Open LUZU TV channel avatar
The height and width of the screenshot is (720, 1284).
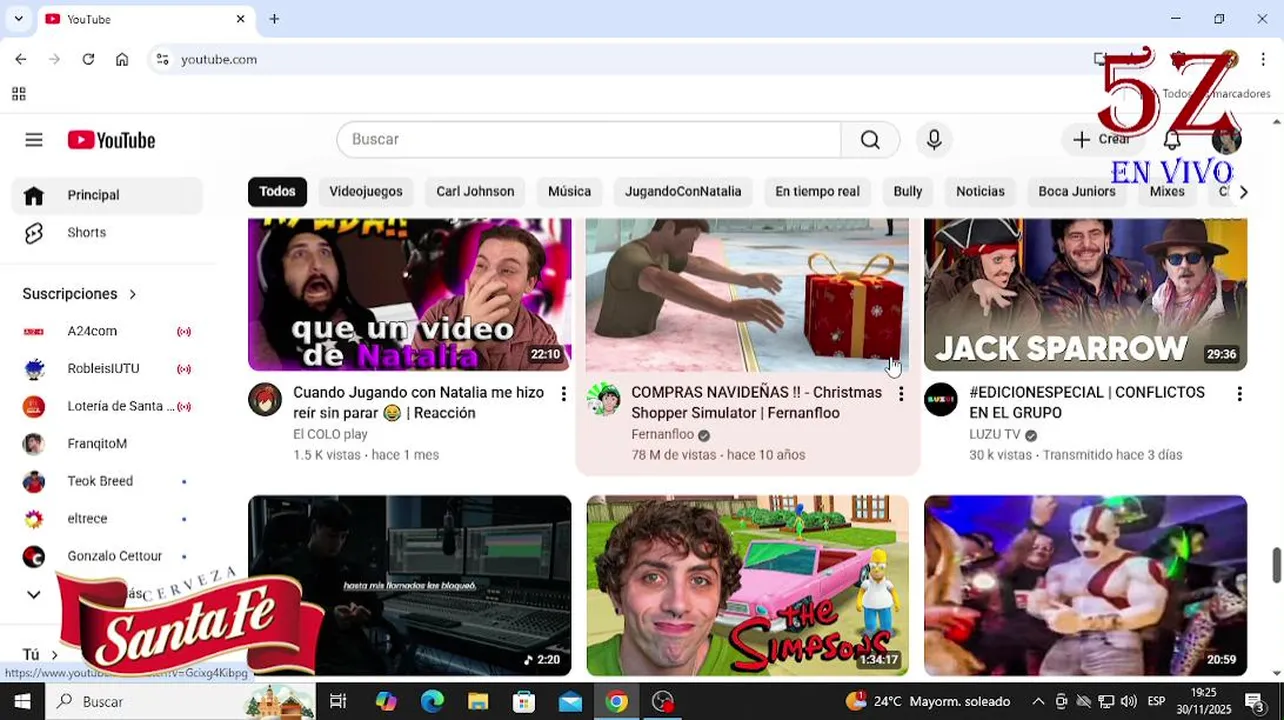[x=941, y=399]
